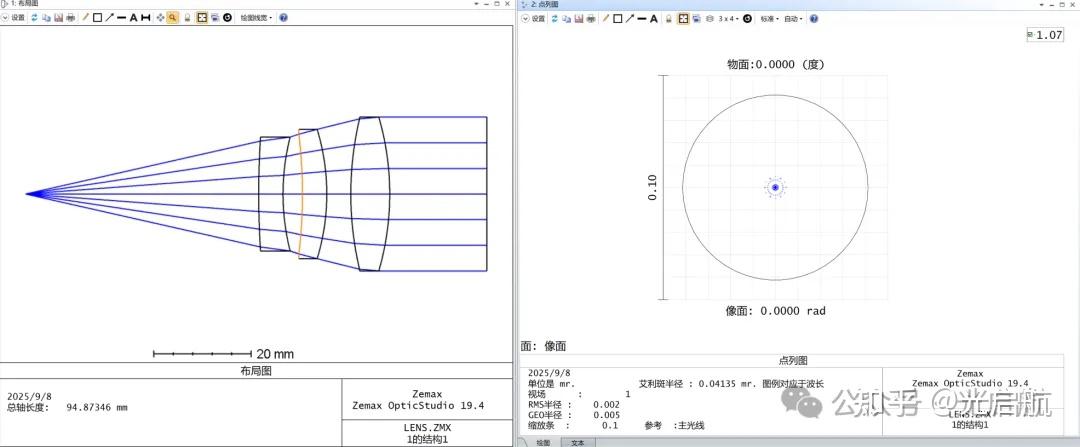The height and width of the screenshot is (447, 1080).
Task: Open help for the layout window
Action: (x=283, y=18)
